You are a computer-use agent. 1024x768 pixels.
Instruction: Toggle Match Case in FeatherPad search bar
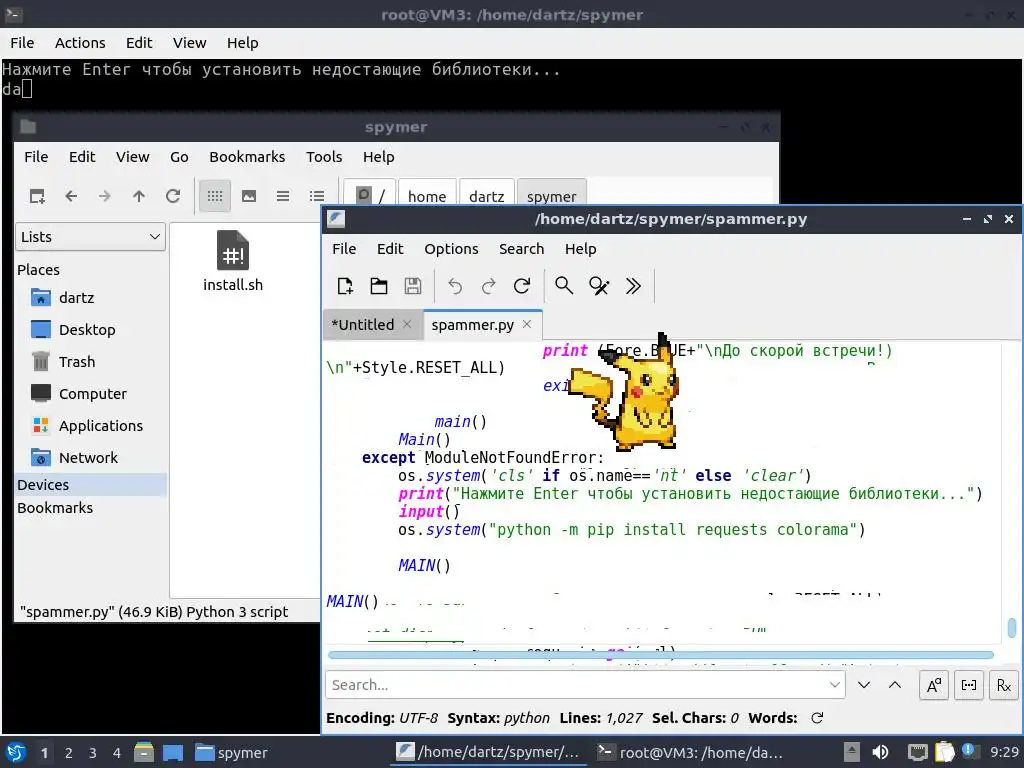[x=934, y=685]
